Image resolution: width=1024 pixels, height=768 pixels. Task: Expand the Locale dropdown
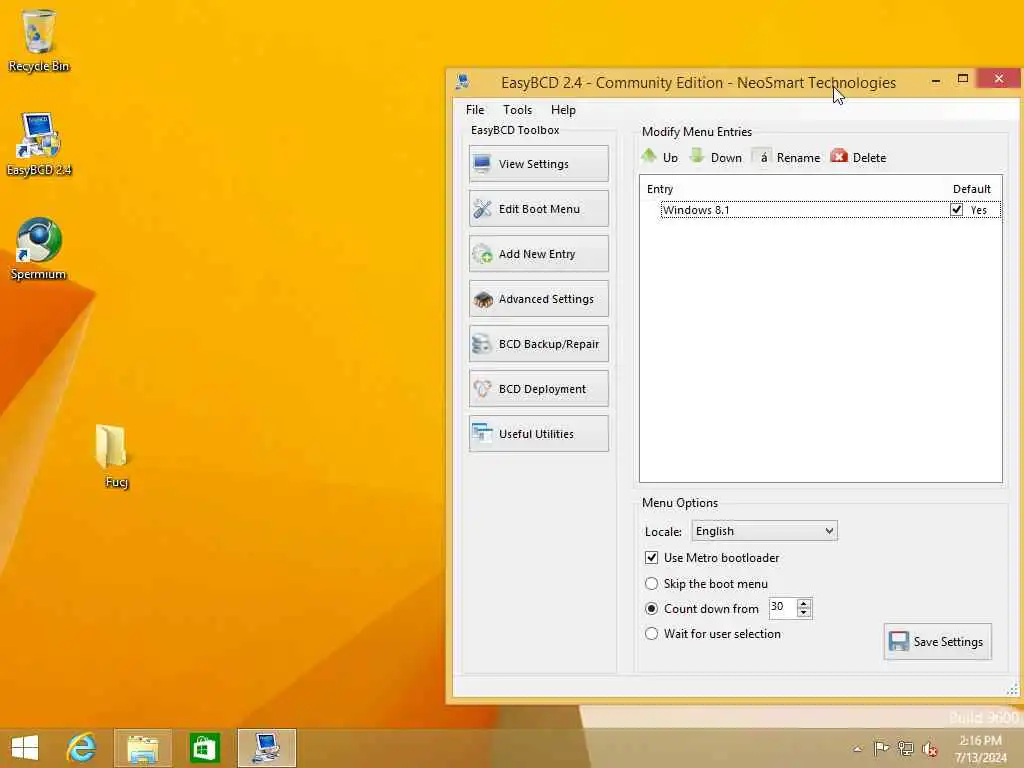point(764,531)
